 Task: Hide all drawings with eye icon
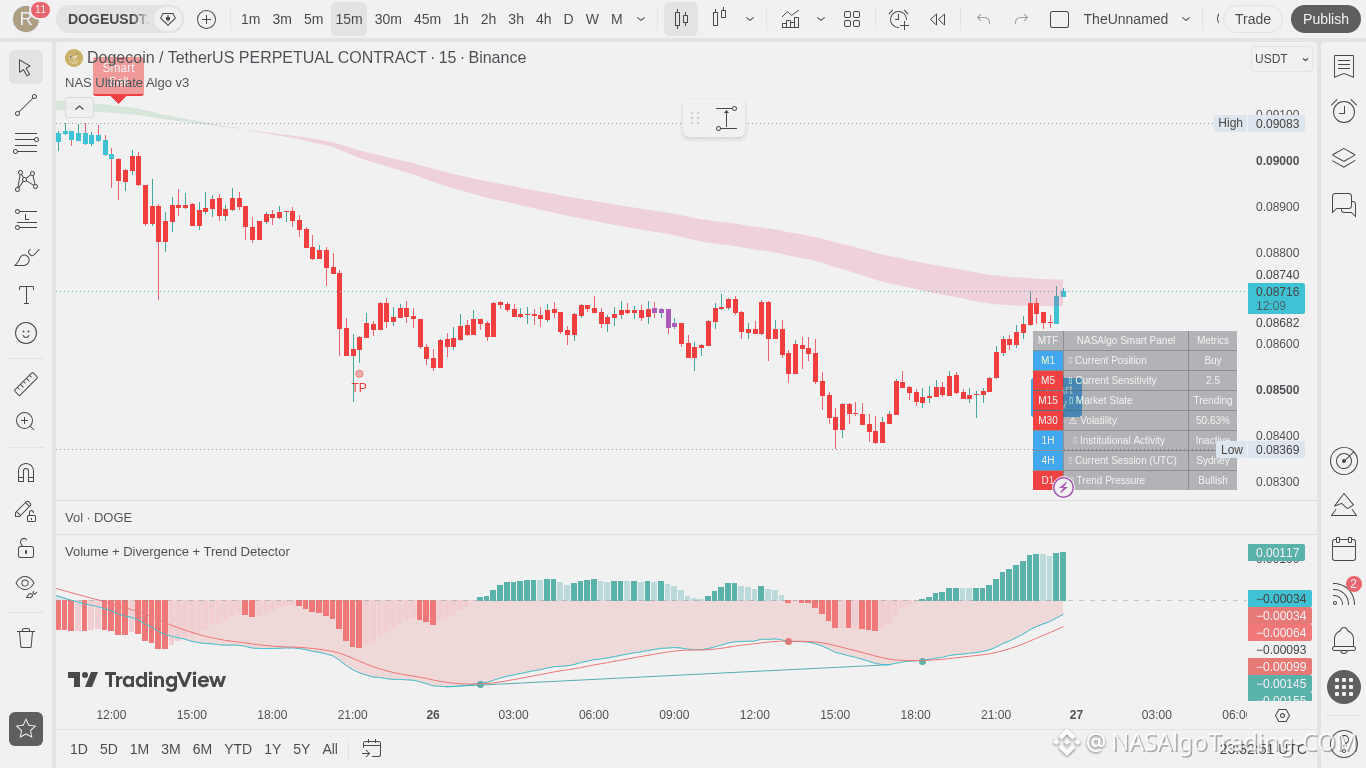[26, 586]
